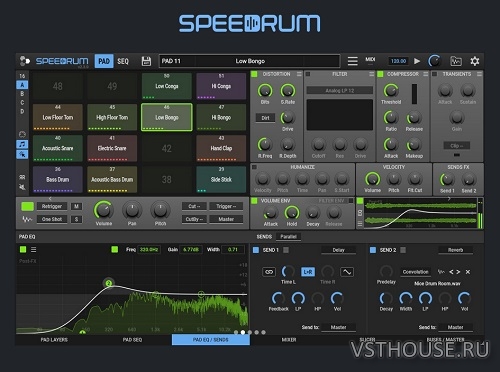Open the Trigger dropdown

[x=226, y=206]
